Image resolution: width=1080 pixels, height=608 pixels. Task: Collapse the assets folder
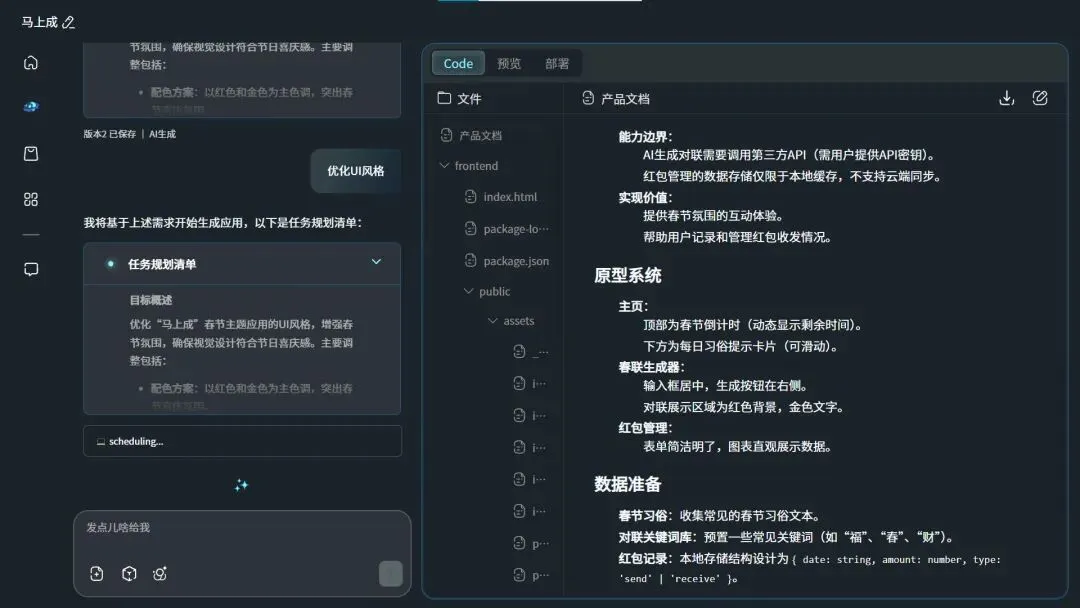492,321
